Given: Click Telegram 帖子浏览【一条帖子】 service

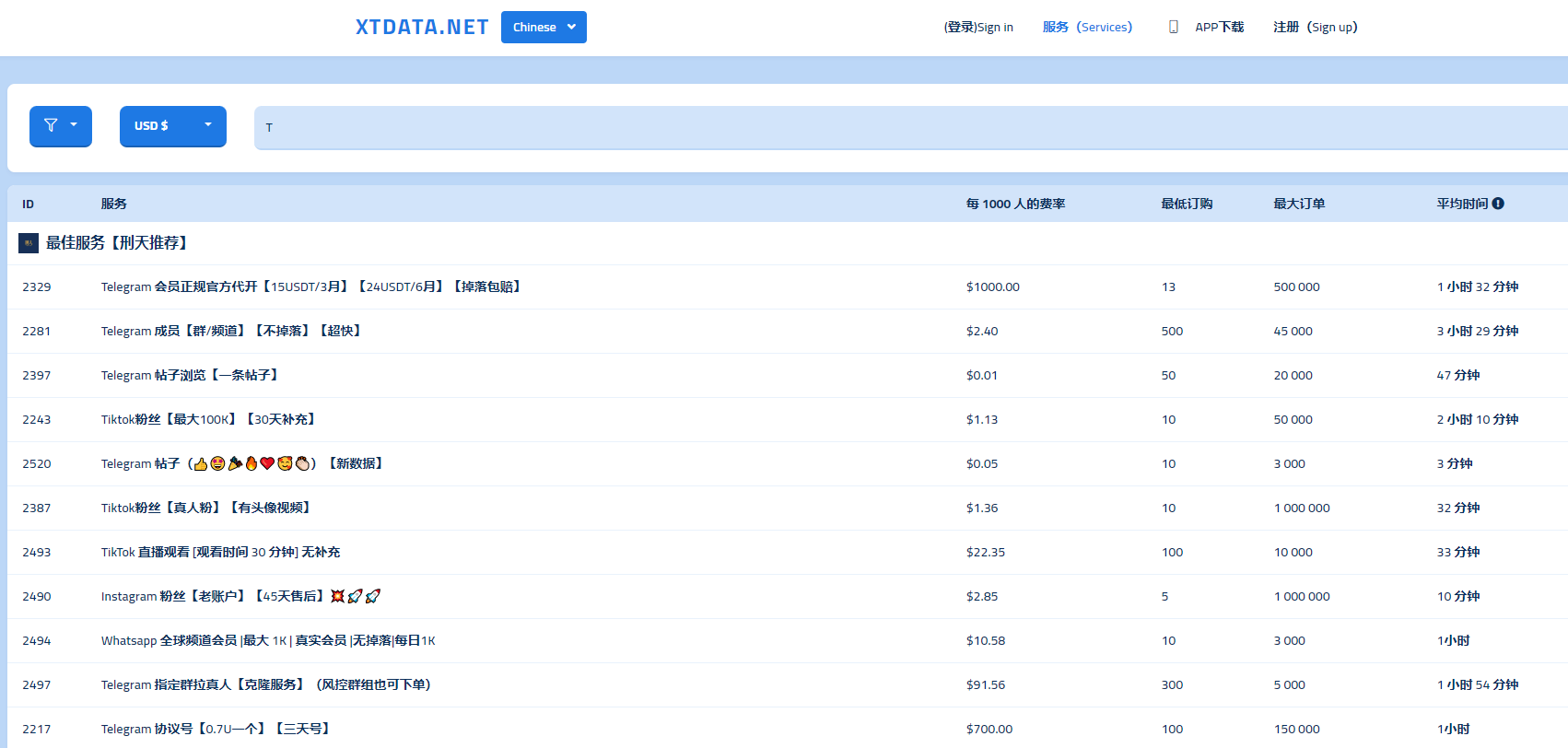Looking at the screenshot, I should pyautogui.click(x=192, y=376).
